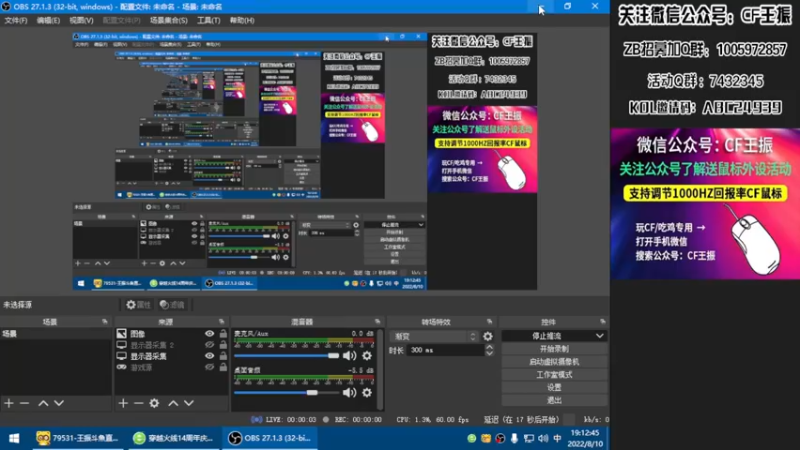Move source down in 来源 list
The image size is (800, 450).
tap(189, 403)
